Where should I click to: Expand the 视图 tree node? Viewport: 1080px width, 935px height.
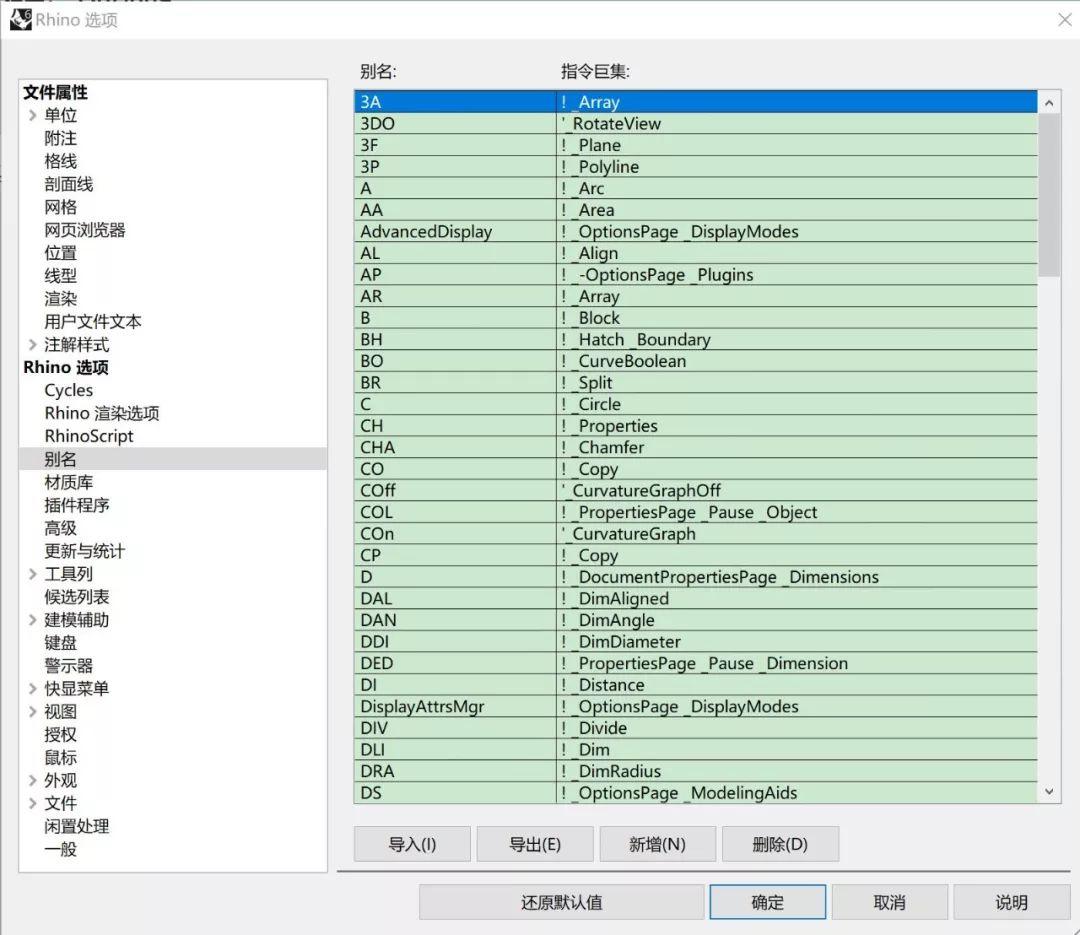(32, 711)
